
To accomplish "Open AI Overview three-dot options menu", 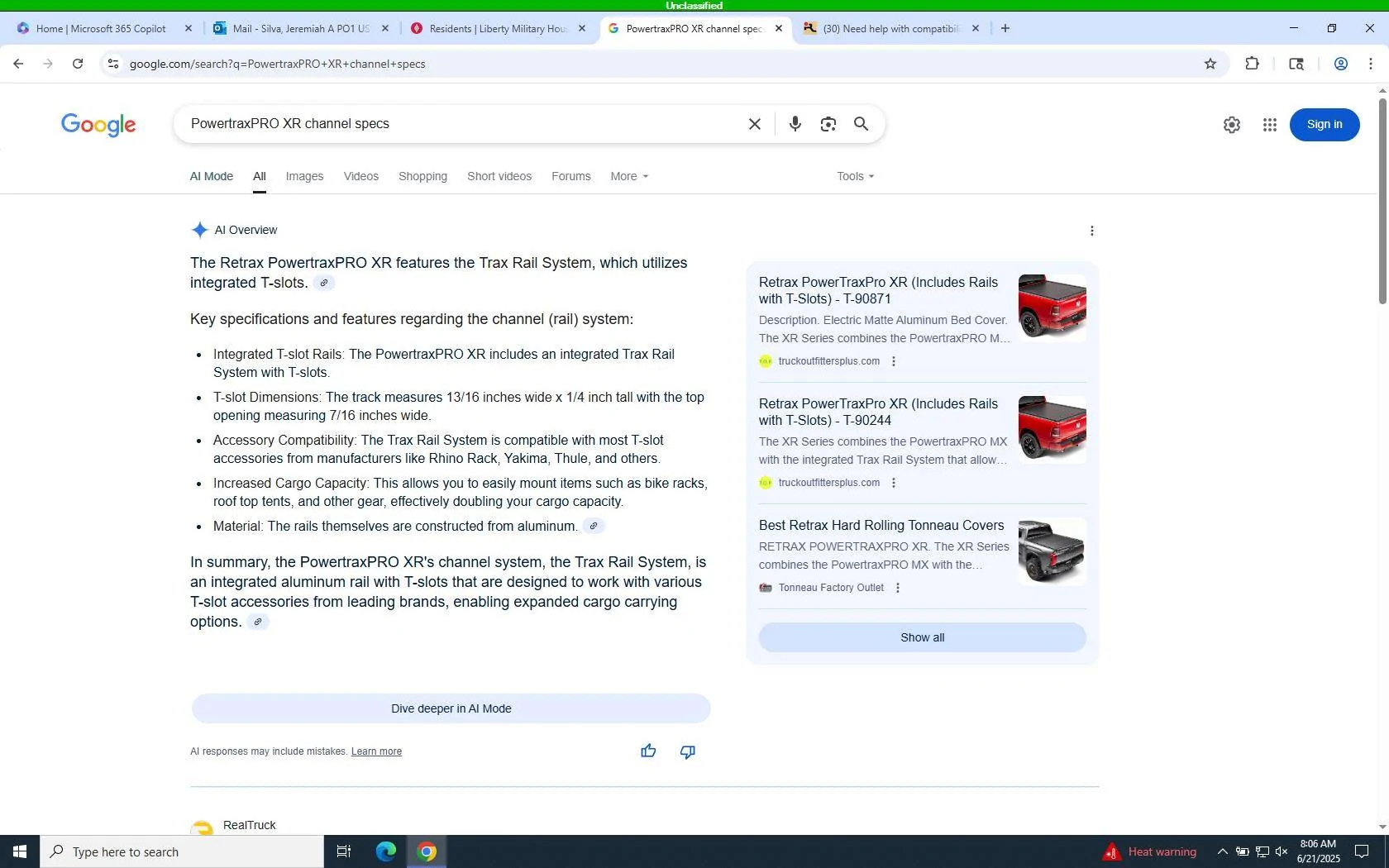I will tap(1091, 231).
